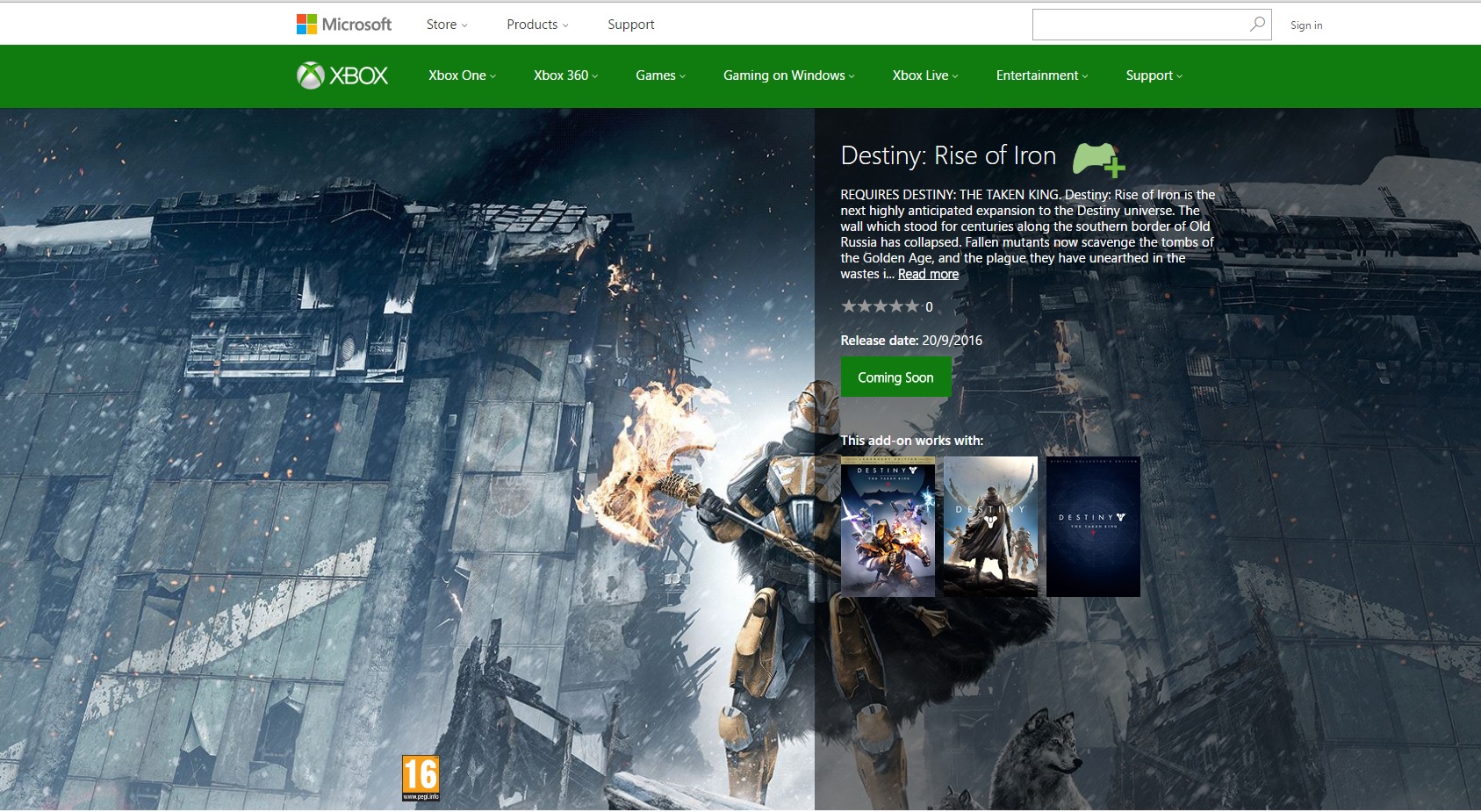1481x812 pixels.
Task: Click the Sign in link
Action: (x=1306, y=25)
